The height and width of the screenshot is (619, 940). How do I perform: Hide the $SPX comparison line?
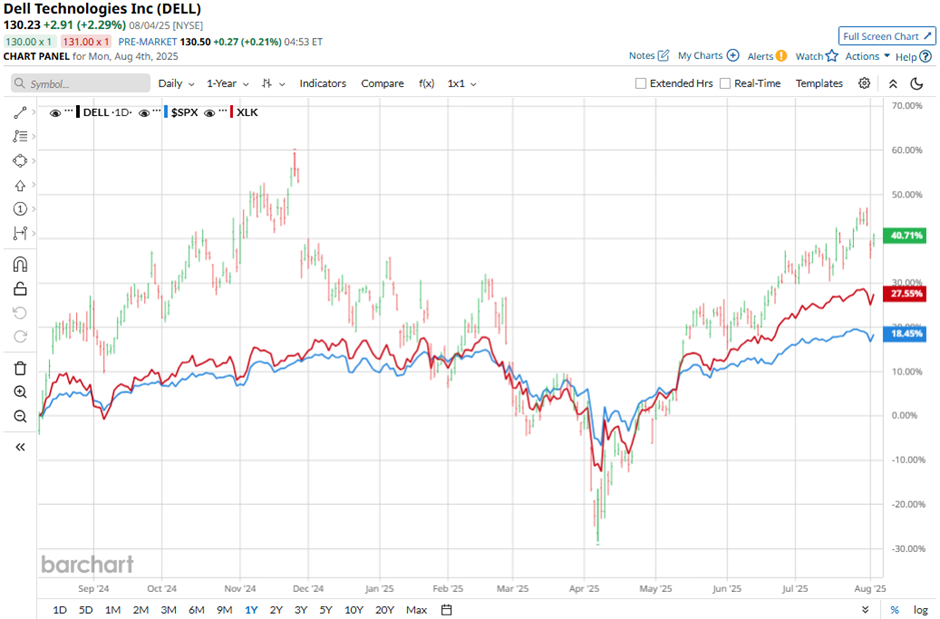(144, 113)
